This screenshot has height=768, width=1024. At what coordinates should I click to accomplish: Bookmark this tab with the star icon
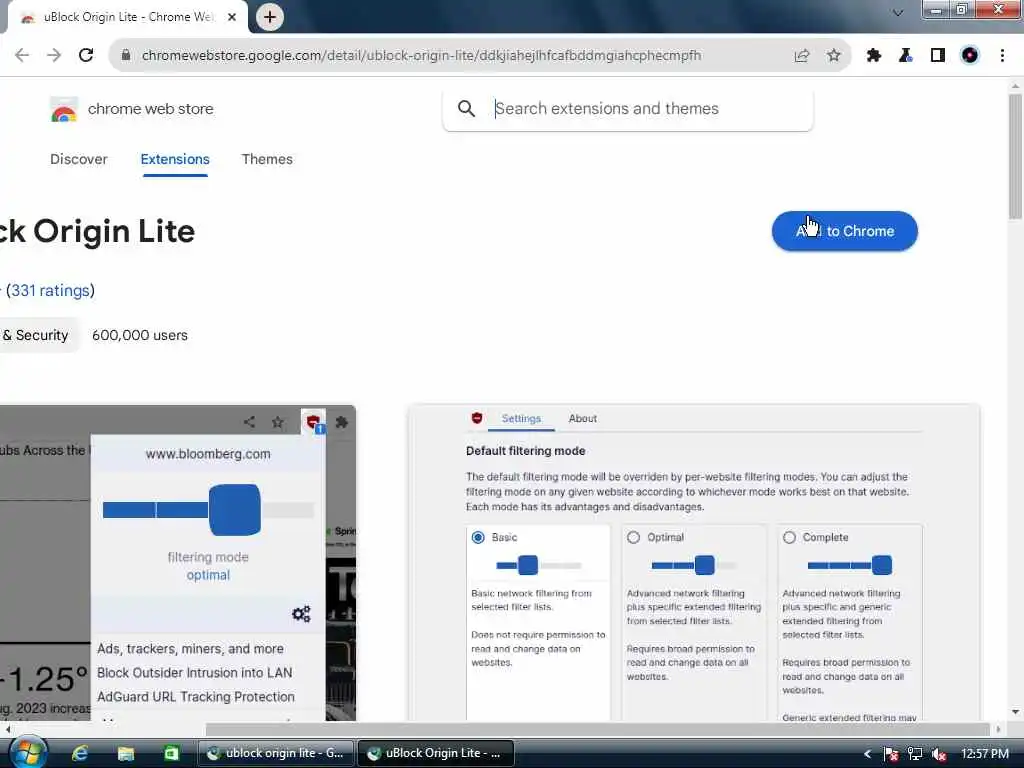point(834,56)
